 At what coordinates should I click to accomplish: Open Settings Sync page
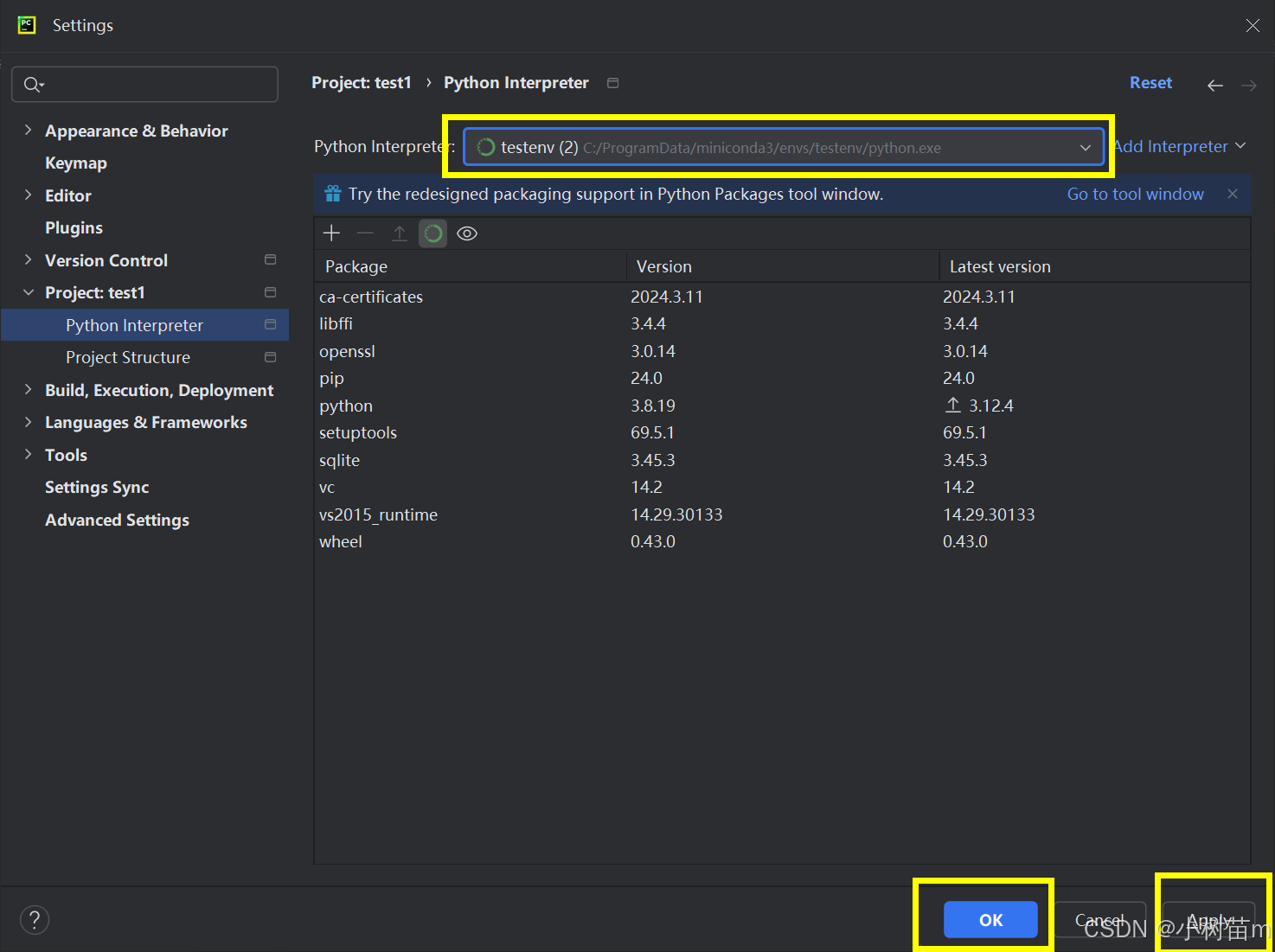(97, 487)
